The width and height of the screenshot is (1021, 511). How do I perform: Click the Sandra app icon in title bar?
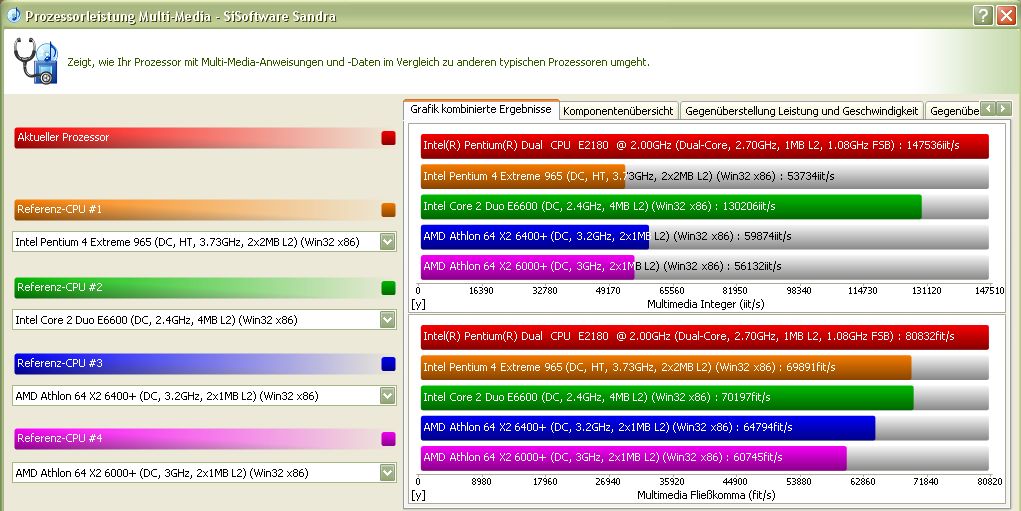click(x=14, y=14)
